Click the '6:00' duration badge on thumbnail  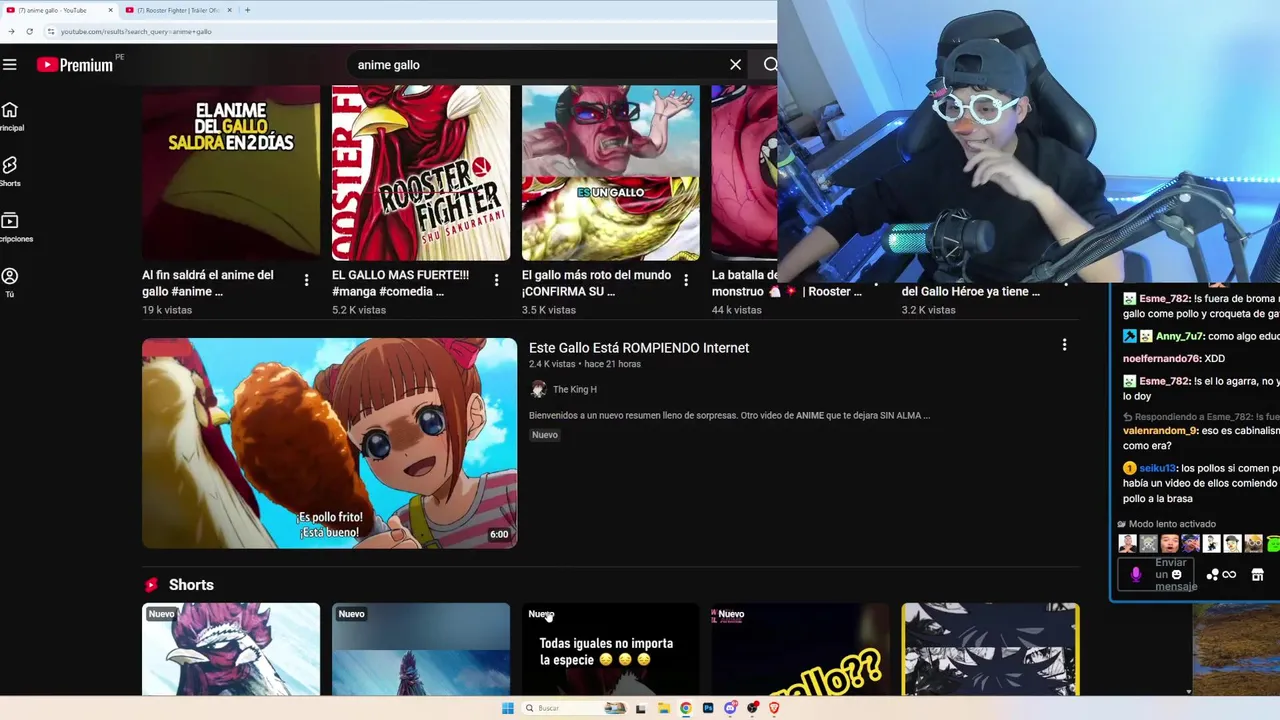pos(499,534)
